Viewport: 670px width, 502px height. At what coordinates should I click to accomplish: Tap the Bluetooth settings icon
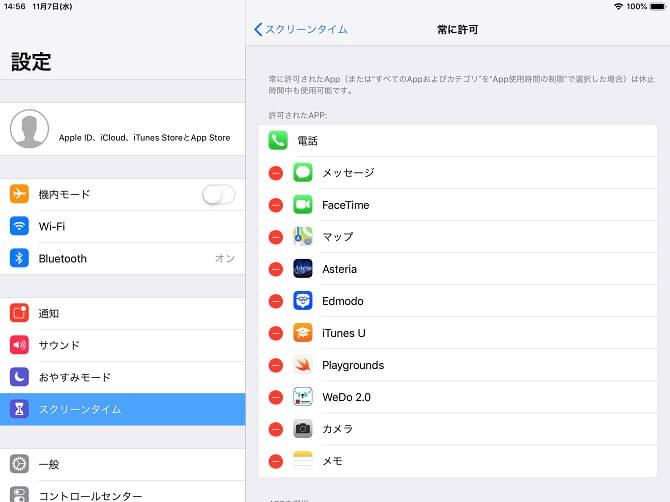tap(19, 258)
